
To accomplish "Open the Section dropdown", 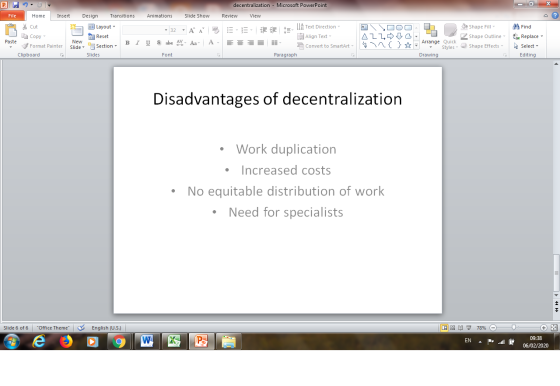I will click(x=102, y=46).
